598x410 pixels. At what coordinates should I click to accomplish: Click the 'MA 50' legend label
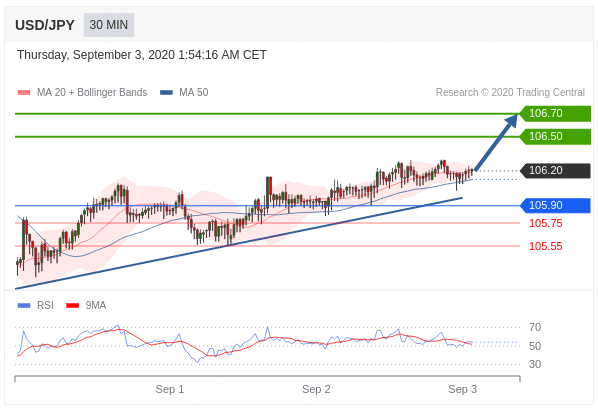click(194, 92)
